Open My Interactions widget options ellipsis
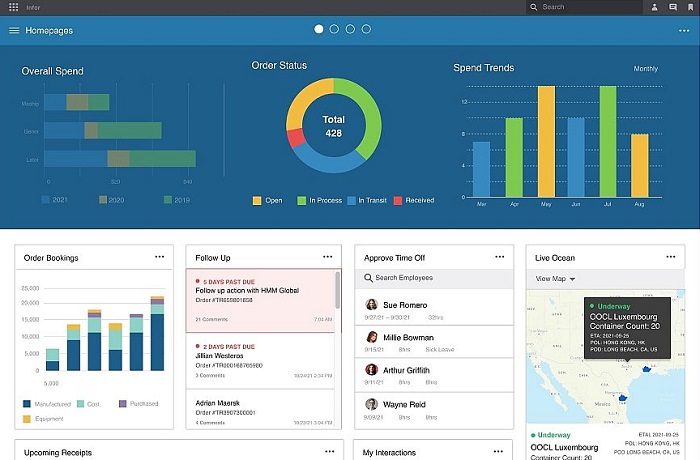The width and height of the screenshot is (700, 460). coord(498,452)
